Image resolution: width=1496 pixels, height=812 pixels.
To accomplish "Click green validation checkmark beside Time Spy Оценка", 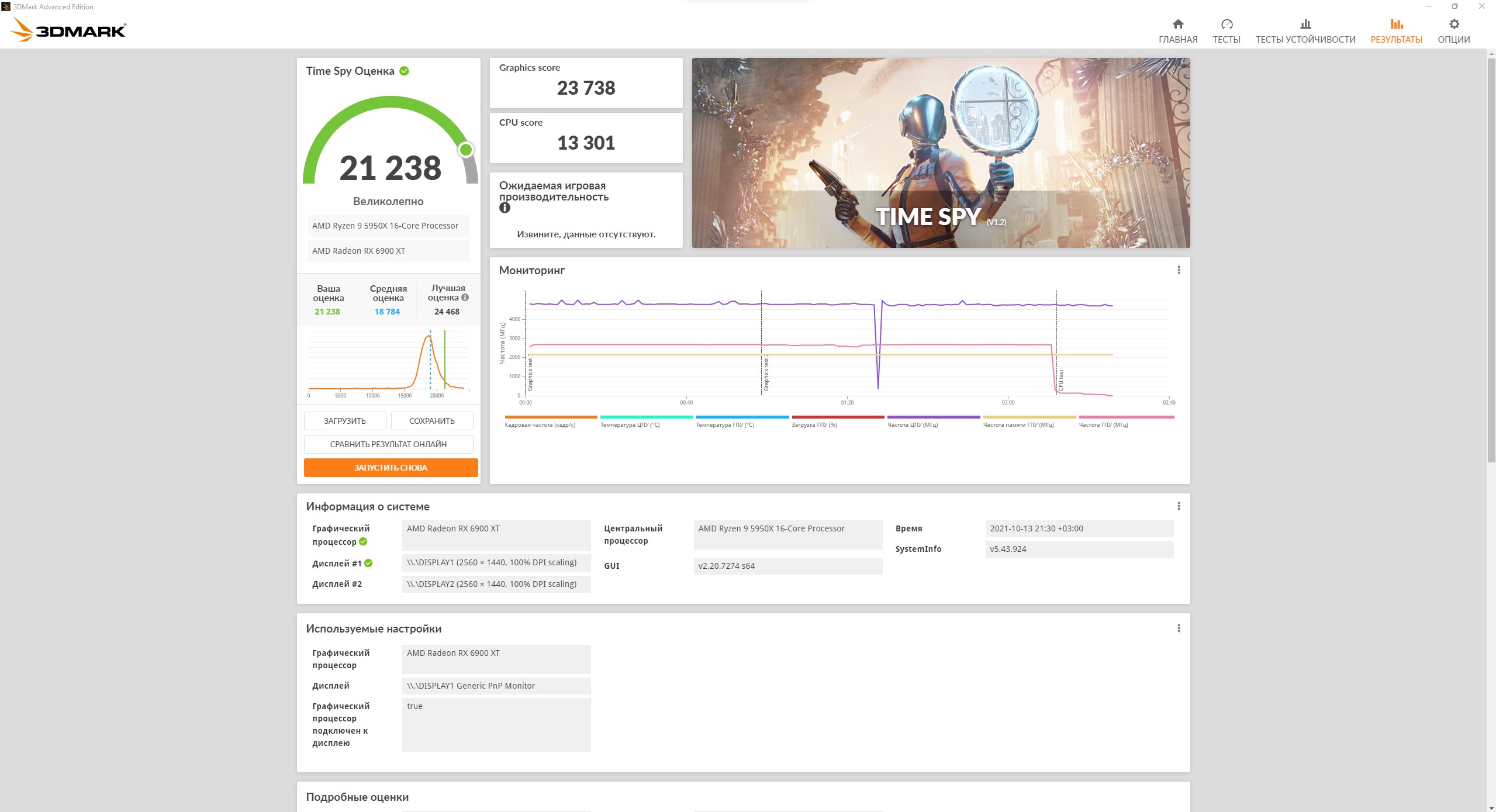I will [x=404, y=71].
